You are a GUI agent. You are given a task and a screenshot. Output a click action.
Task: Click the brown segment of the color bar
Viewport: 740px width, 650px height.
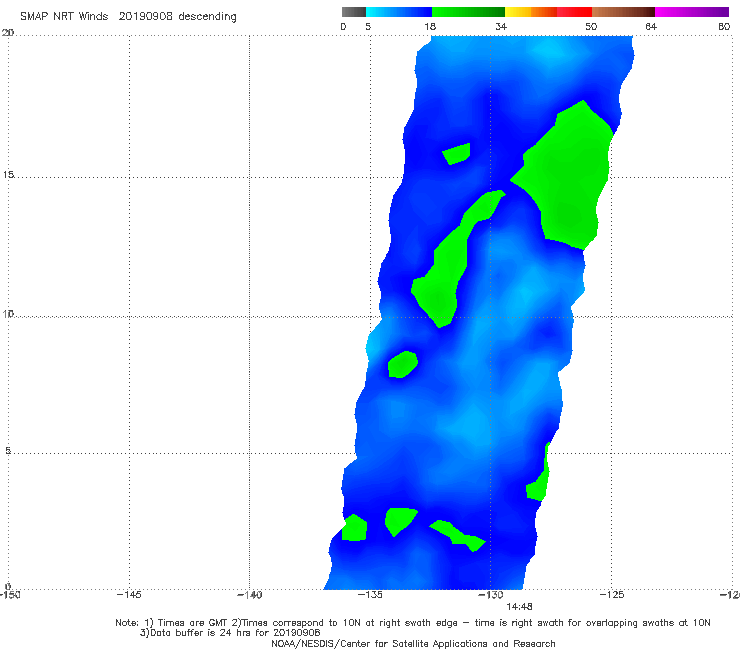point(623,12)
